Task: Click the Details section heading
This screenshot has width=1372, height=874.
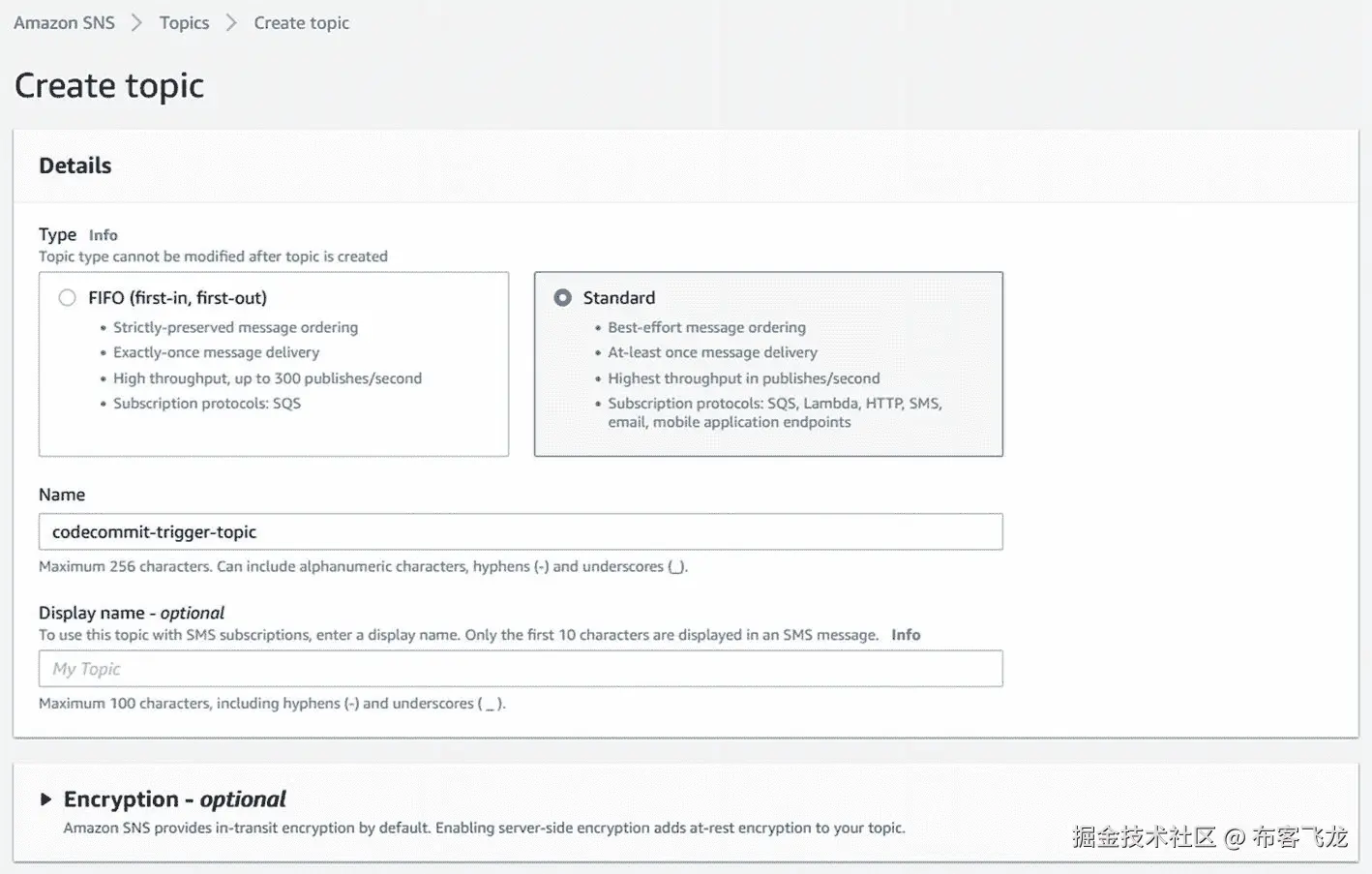Action: (x=75, y=166)
